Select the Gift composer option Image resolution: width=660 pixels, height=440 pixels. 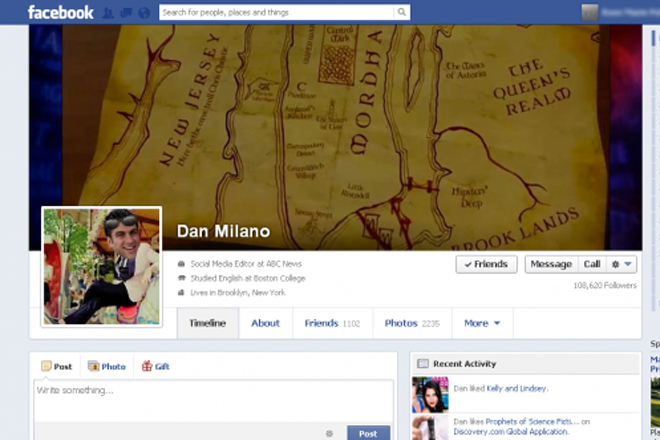point(155,366)
